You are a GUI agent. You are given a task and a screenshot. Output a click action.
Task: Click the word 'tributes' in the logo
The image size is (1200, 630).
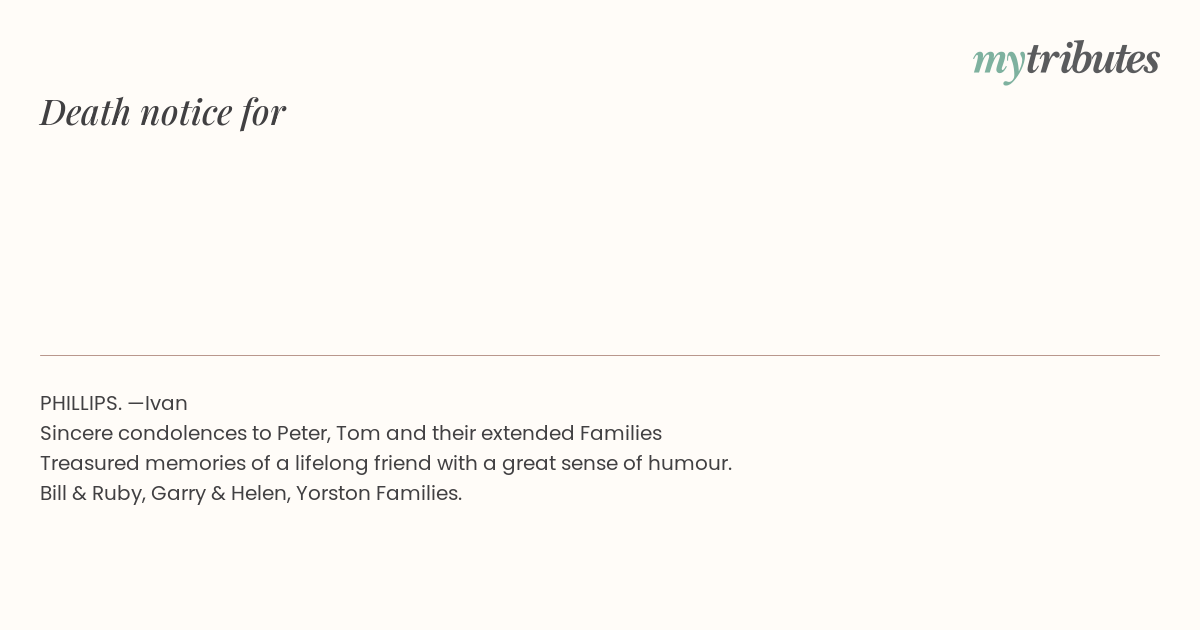tap(1093, 59)
